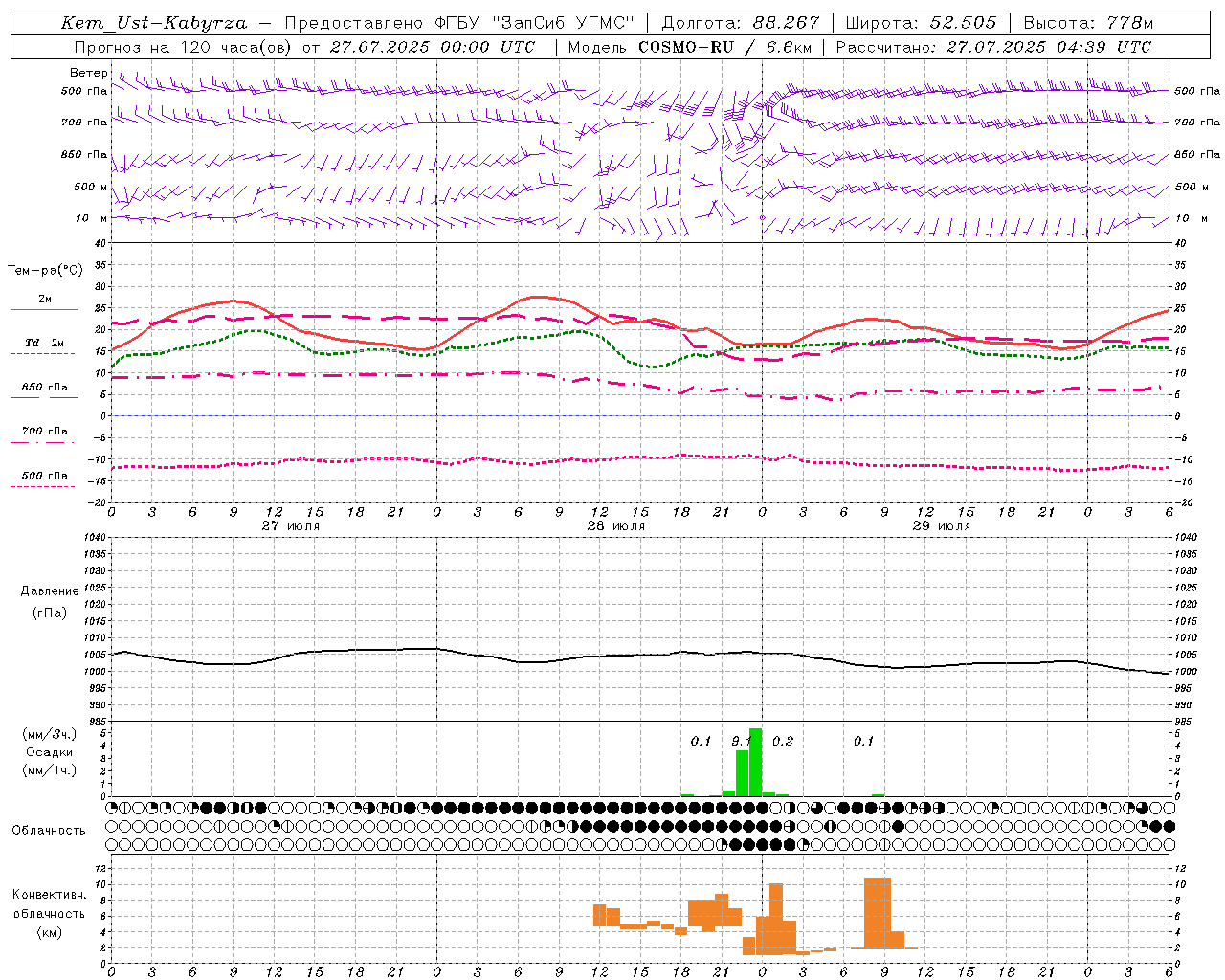Select the text 'Широта: 52.505'
This screenshot has width=1225, height=980.
tap(921, 23)
